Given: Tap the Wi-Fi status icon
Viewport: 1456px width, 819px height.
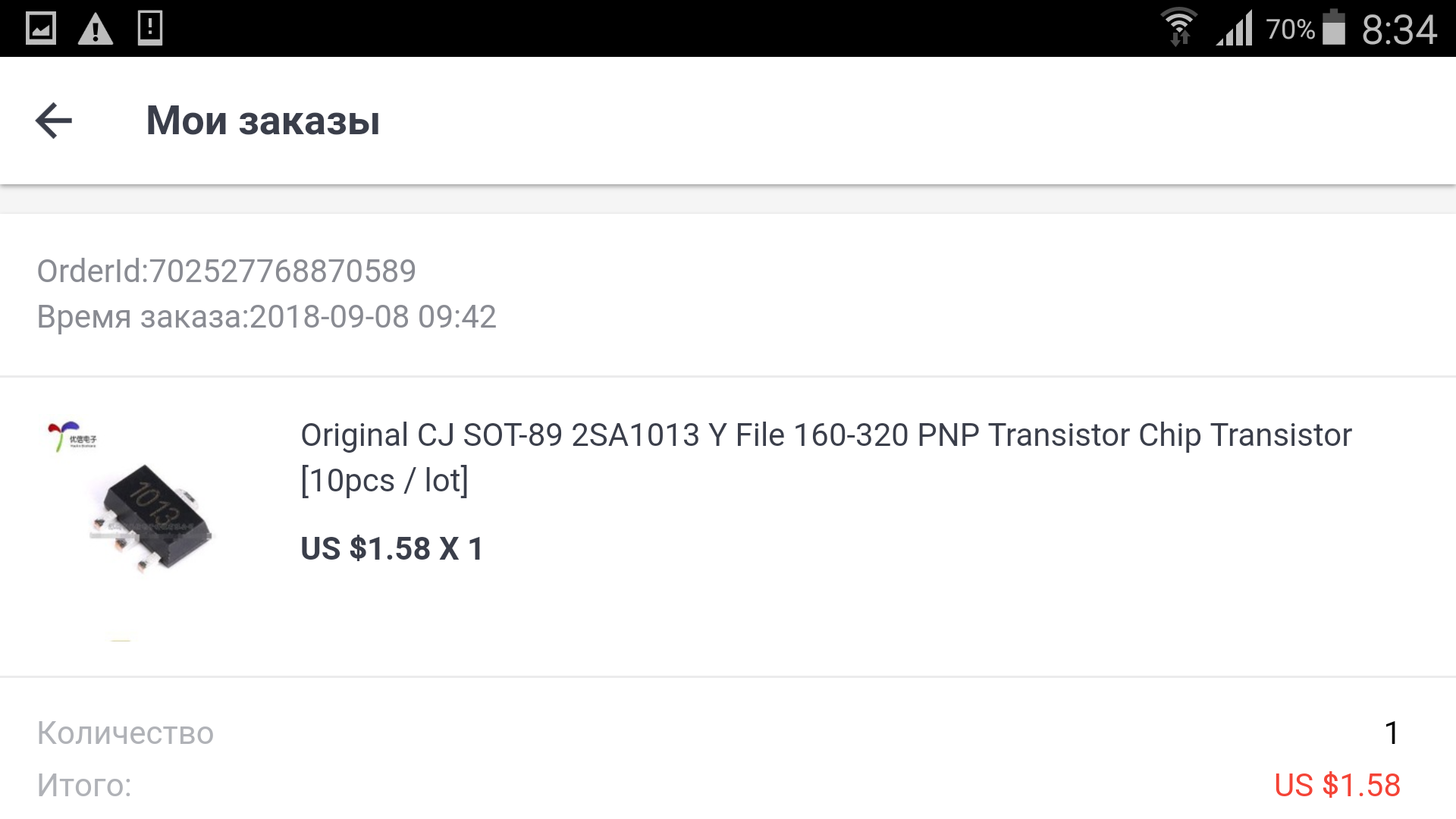Looking at the screenshot, I should 1179,28.
